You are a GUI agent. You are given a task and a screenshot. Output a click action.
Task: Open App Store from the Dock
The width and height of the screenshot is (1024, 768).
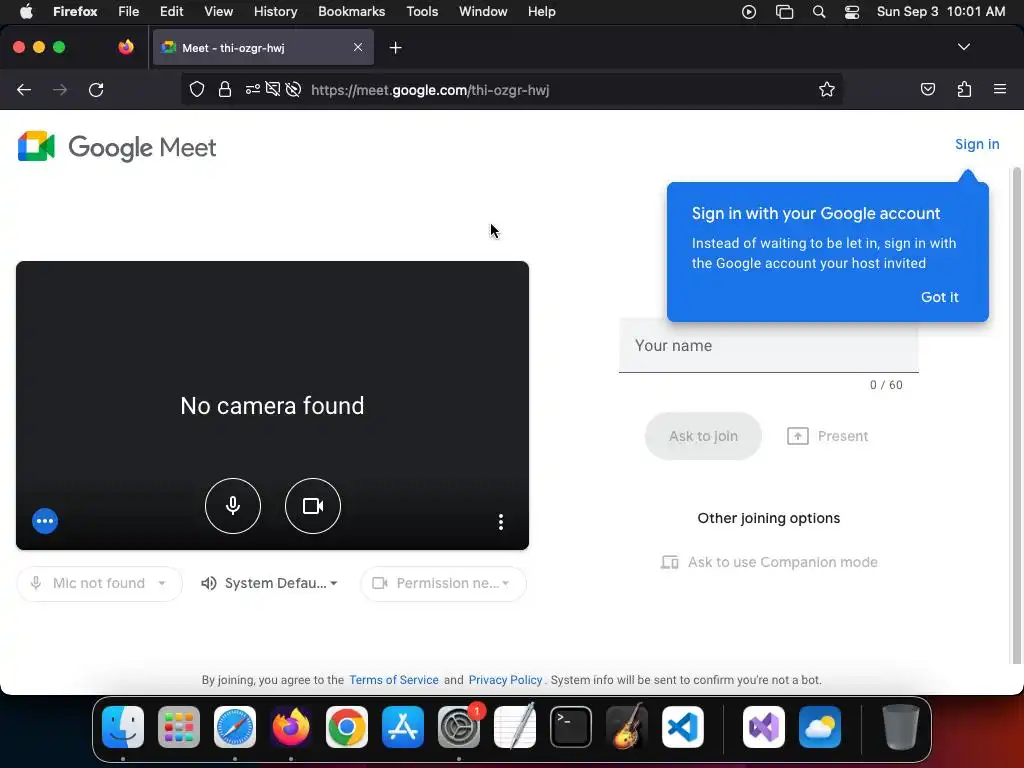click(x=403, y=727)
